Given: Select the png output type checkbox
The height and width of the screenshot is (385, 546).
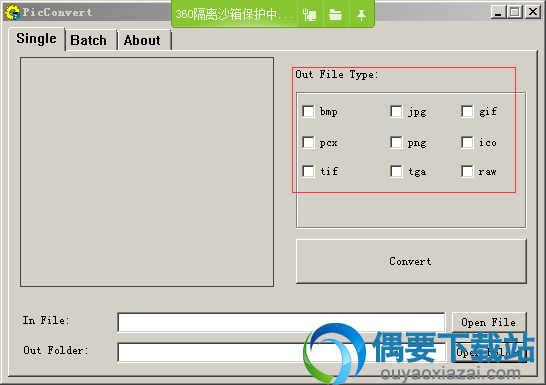Looking at the screenshot, I should click(396, 142).
